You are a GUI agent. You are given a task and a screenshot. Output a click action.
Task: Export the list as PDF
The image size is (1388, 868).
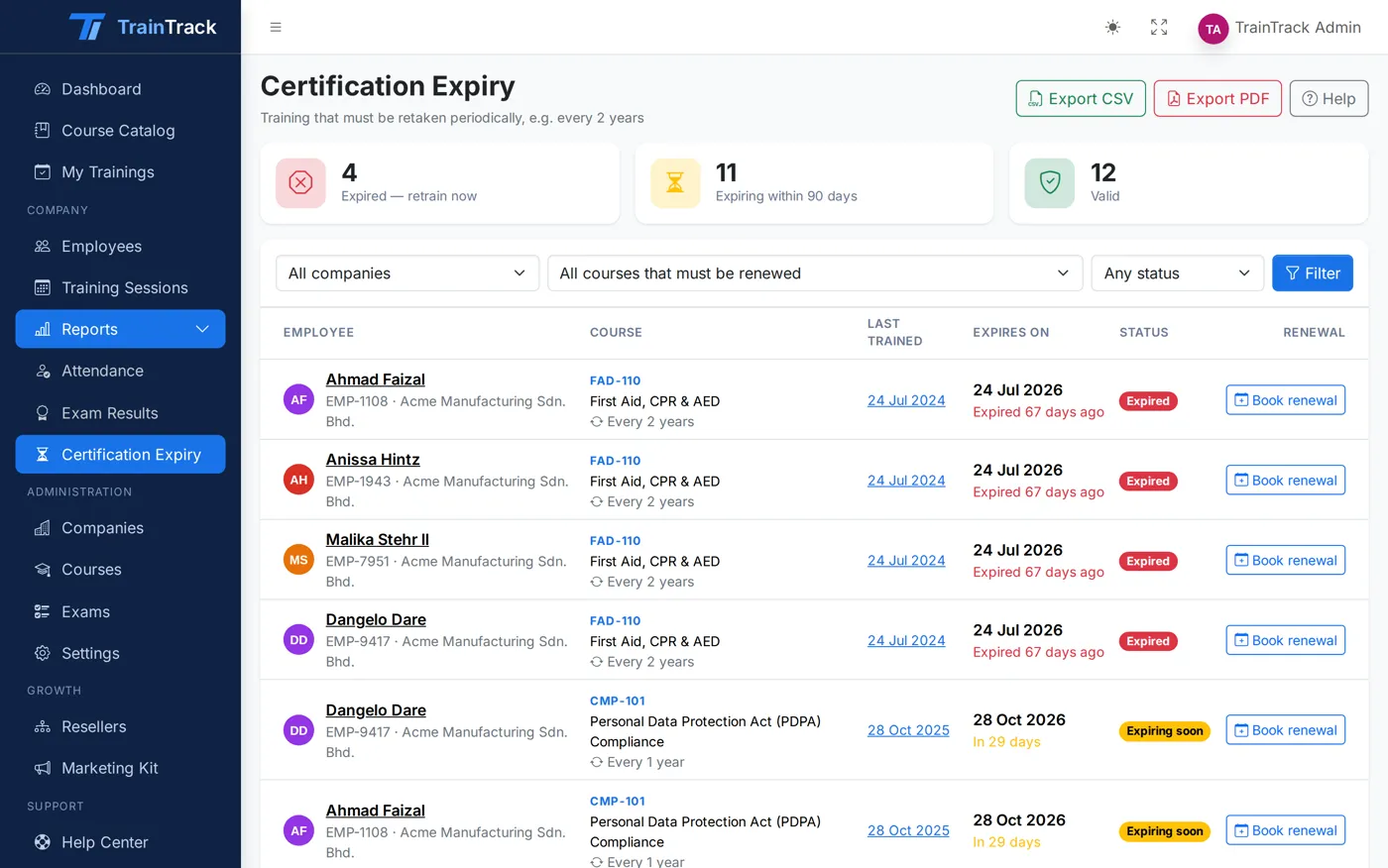coord(1217,99)
